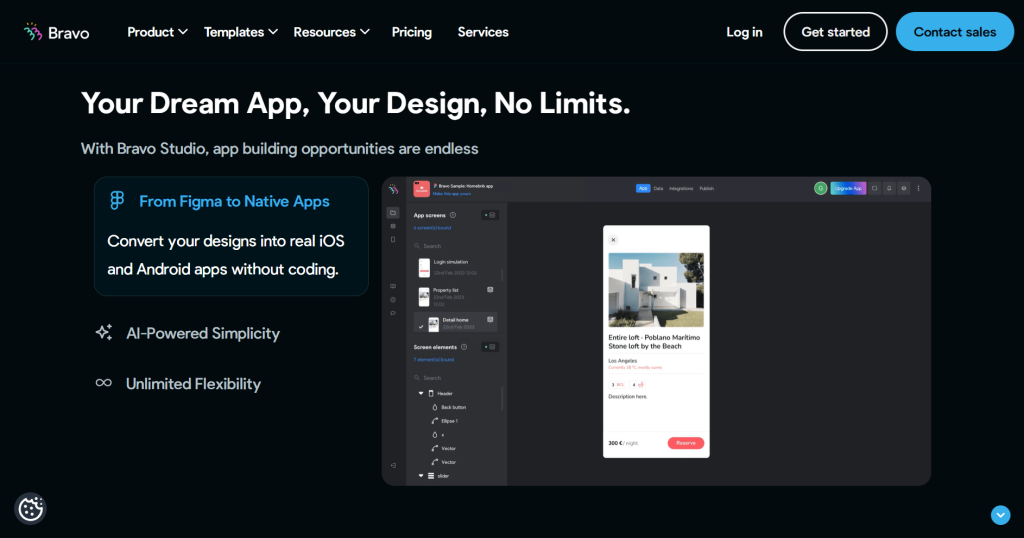Viewport: 1024px width, 538px height.
Task: Click the '300 € / night' price text
Action: pyautogui.click(x=623, y=443)
